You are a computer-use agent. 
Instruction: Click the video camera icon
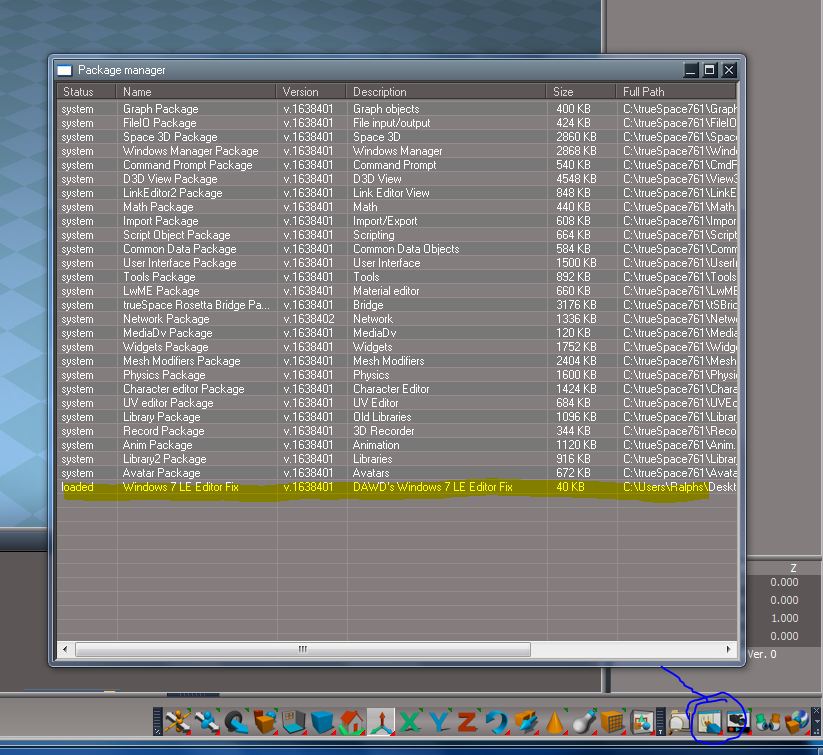[738, 722]
